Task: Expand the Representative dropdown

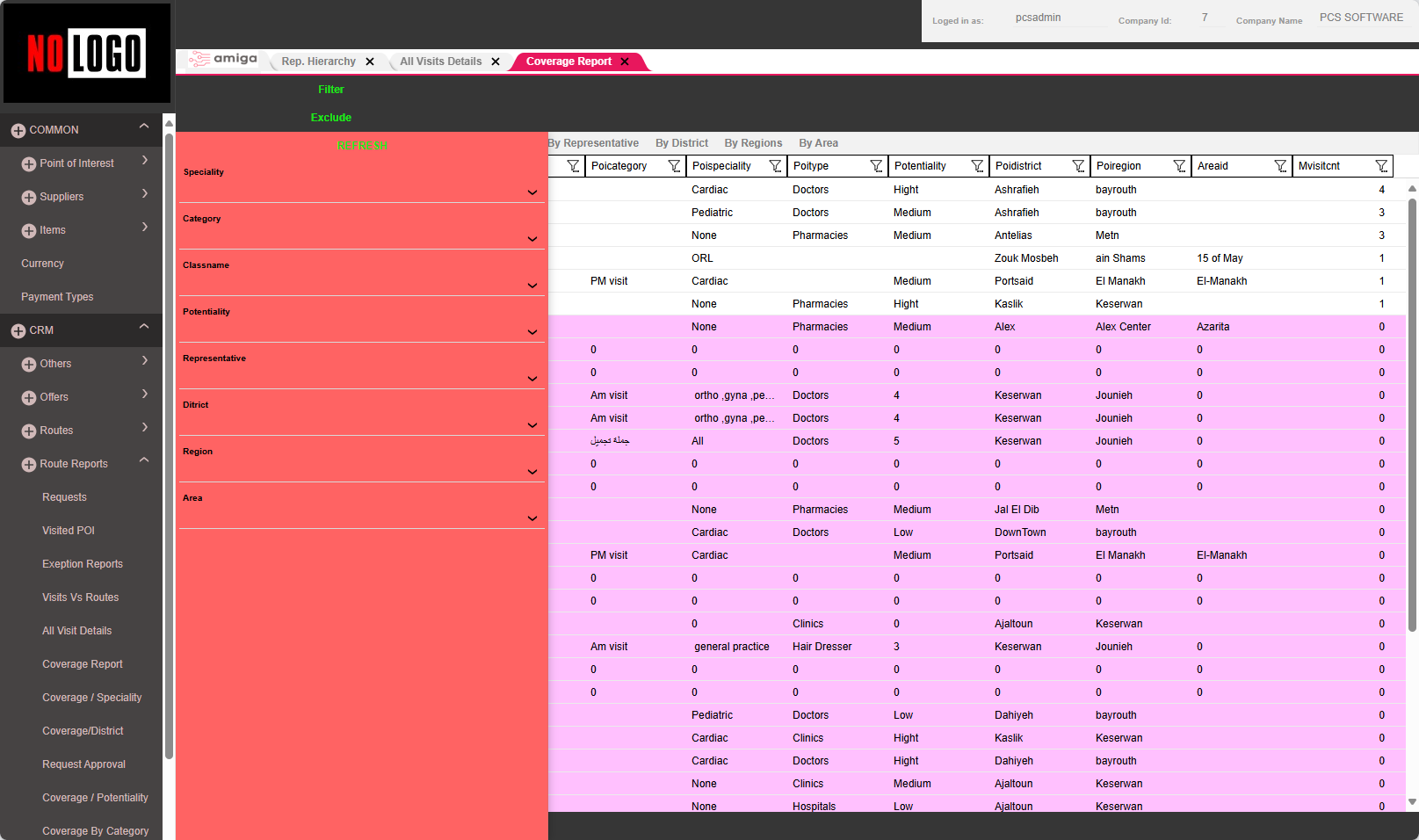Action: coord(532,379)
